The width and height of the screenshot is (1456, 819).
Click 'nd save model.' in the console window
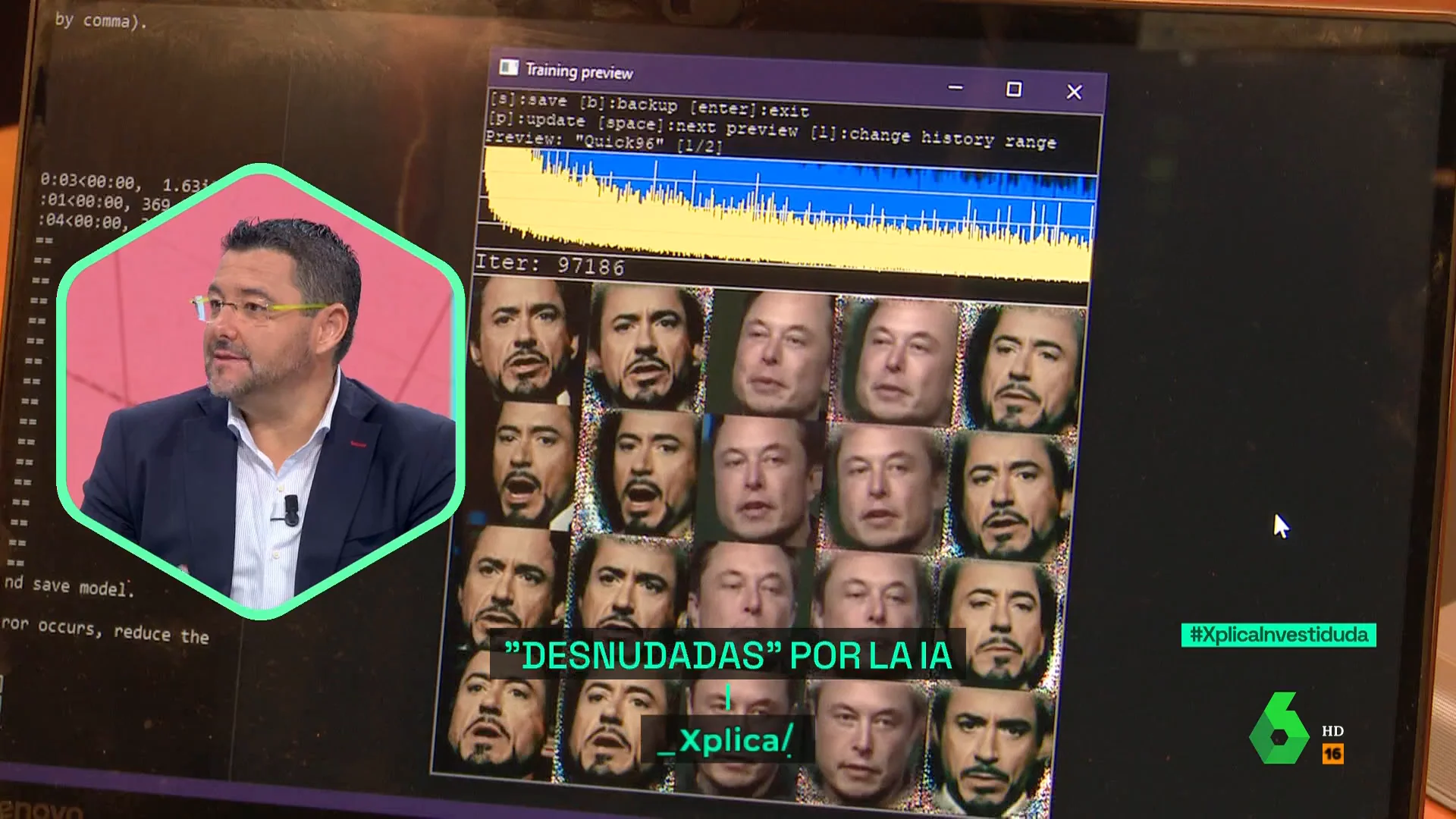pyautogui.click(x=69, y=586)
